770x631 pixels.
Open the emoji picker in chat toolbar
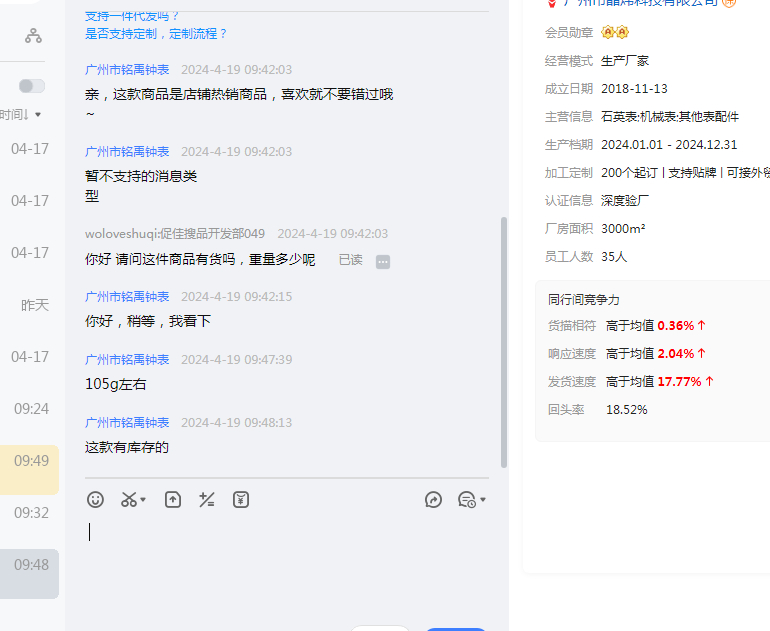95,499
